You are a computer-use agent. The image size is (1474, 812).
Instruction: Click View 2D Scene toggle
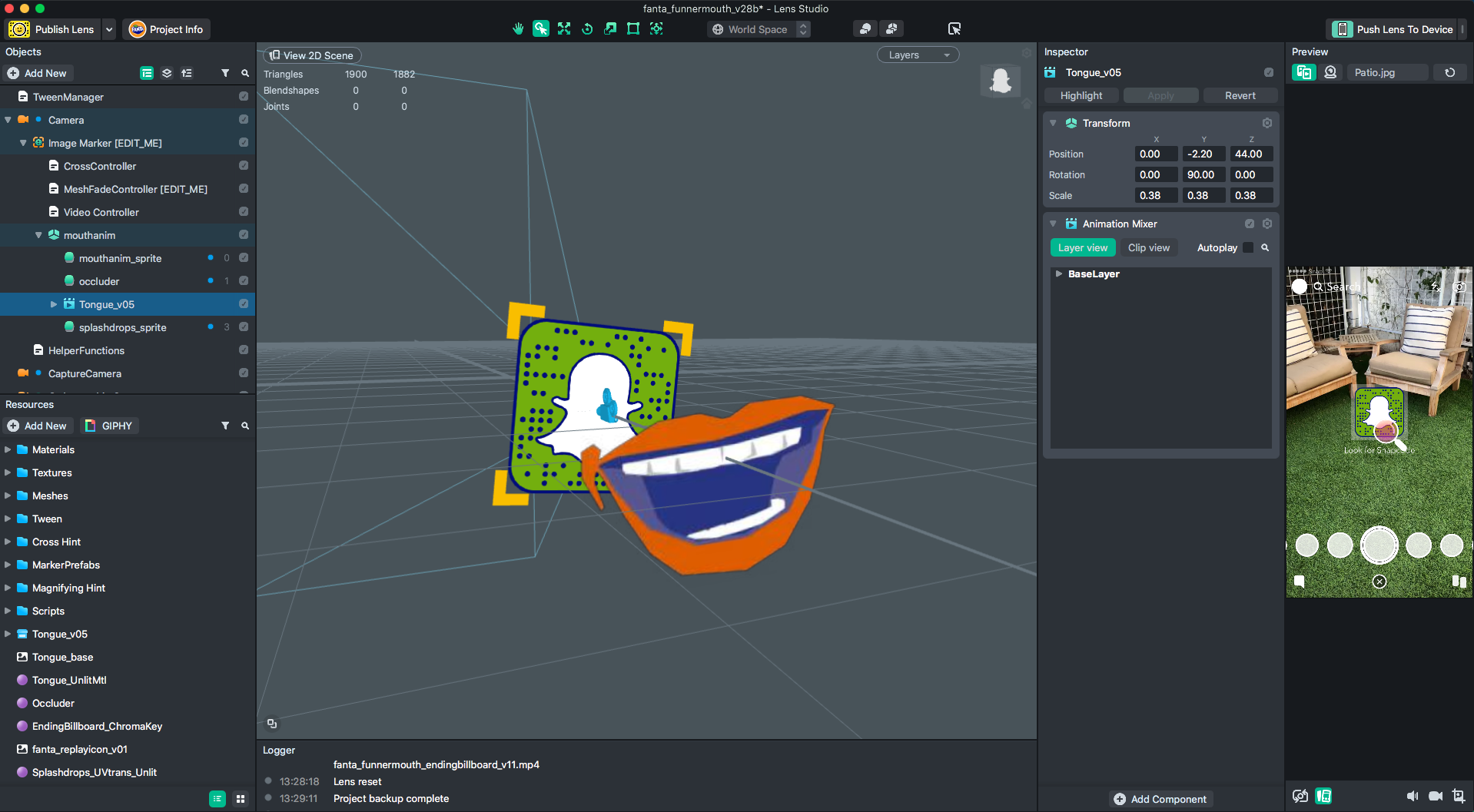[312, 55]
